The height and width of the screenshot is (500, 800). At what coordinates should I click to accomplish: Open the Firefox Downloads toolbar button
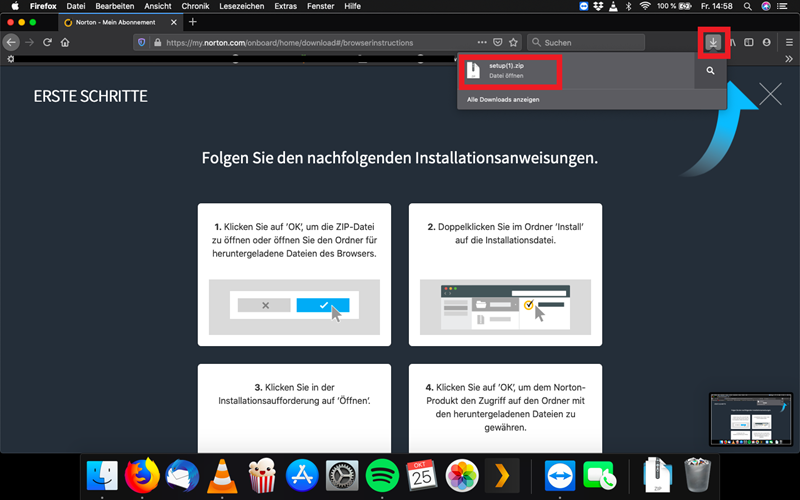pos(713,42)
